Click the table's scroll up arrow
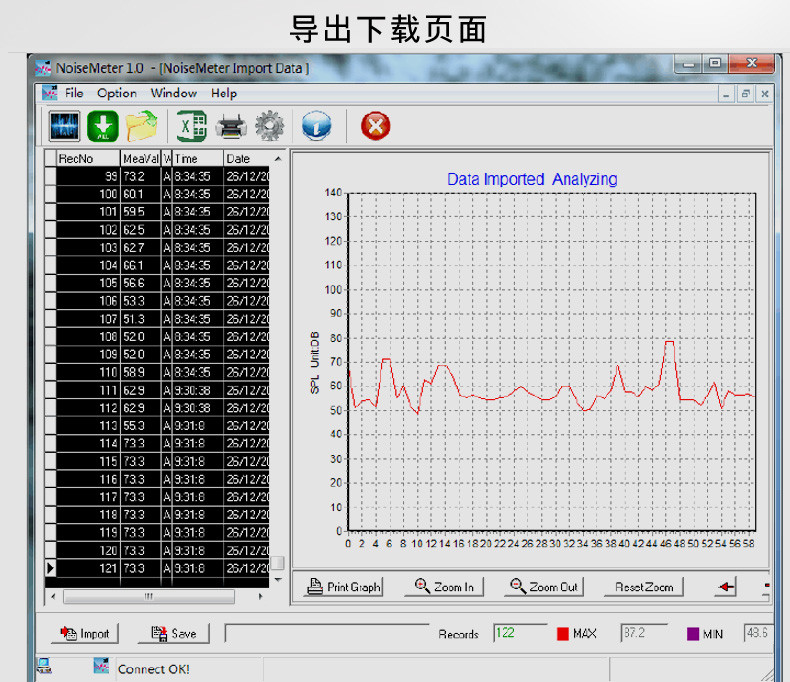 pyautogui.click(x=278, y=159)
